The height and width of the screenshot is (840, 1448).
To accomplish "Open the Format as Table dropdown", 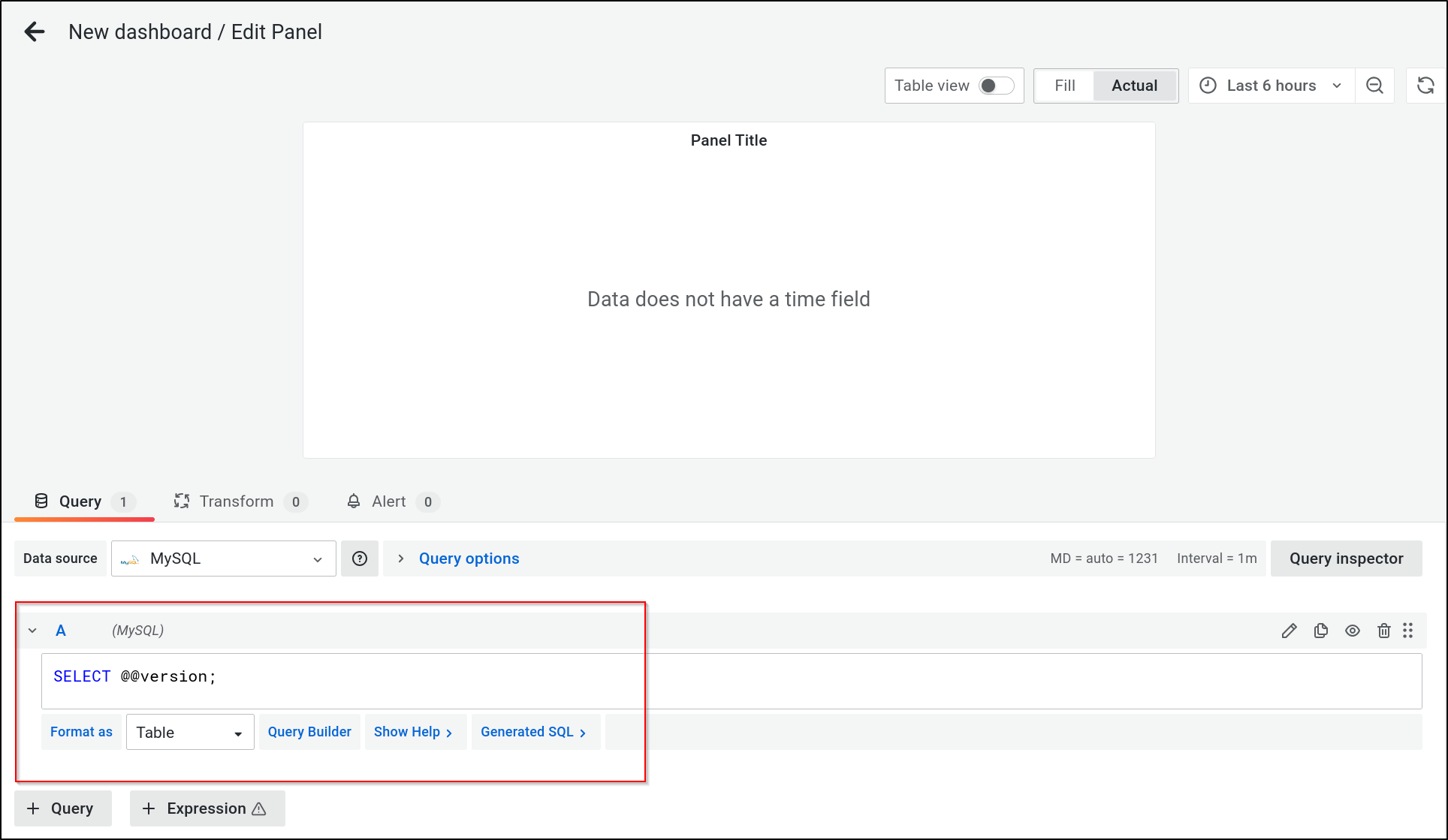I will [190, 732].
